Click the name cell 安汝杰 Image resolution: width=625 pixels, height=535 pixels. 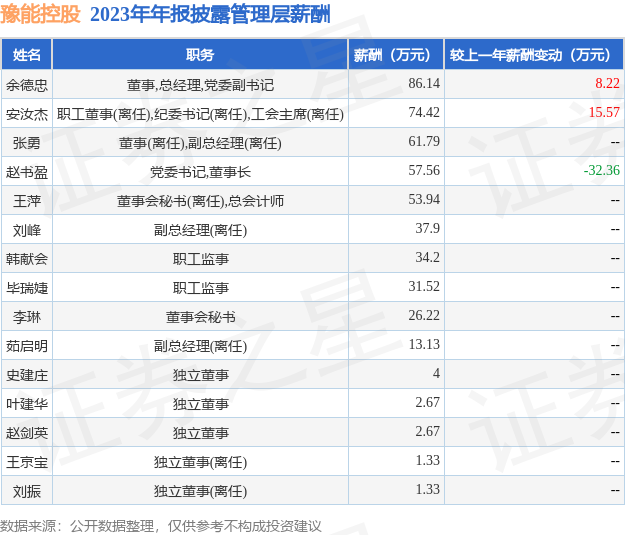[x=27, y=114]
